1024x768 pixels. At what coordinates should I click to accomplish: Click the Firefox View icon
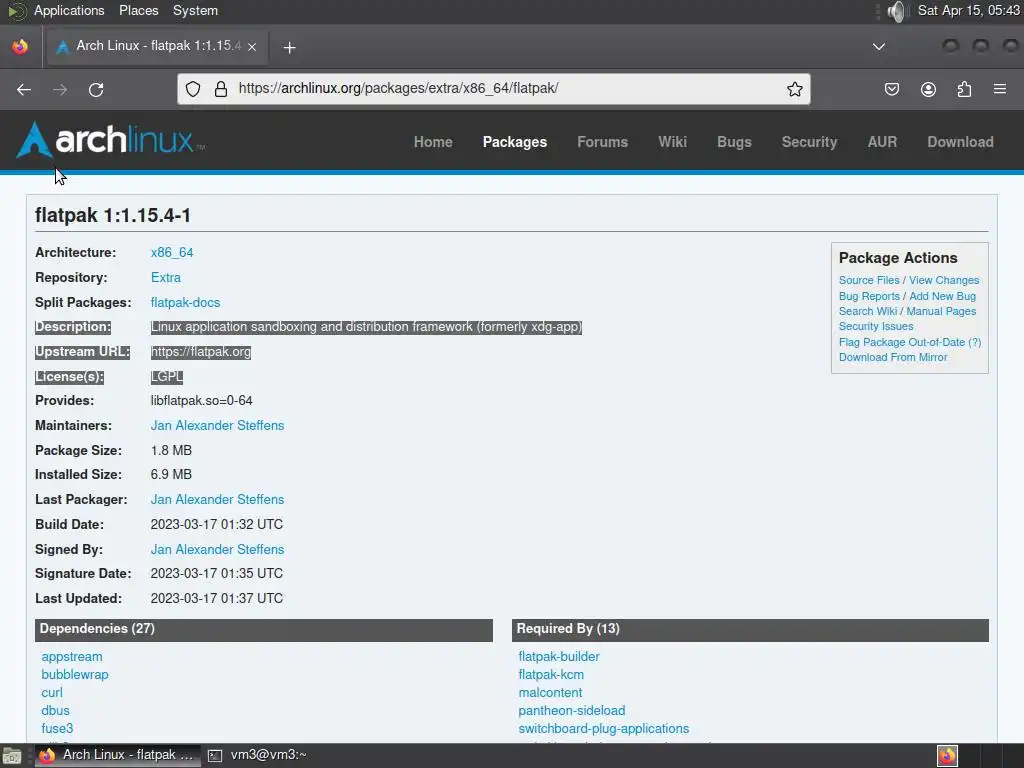[x=20, y=46]
